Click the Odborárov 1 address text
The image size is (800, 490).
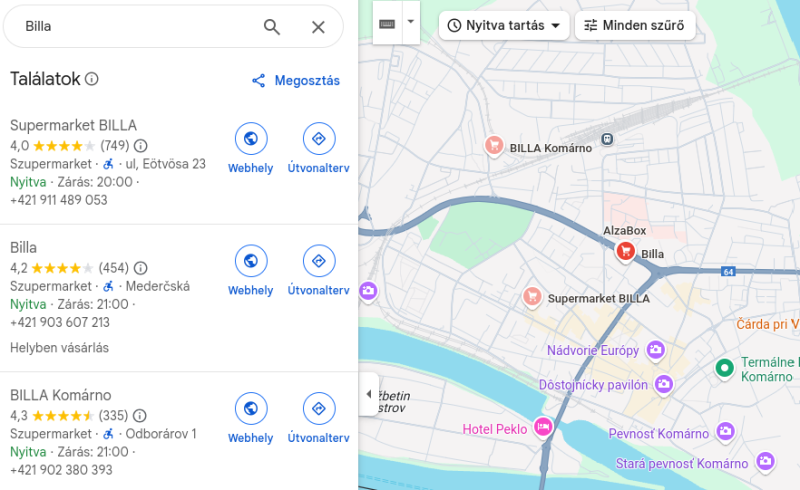click(x=161, y=434)
